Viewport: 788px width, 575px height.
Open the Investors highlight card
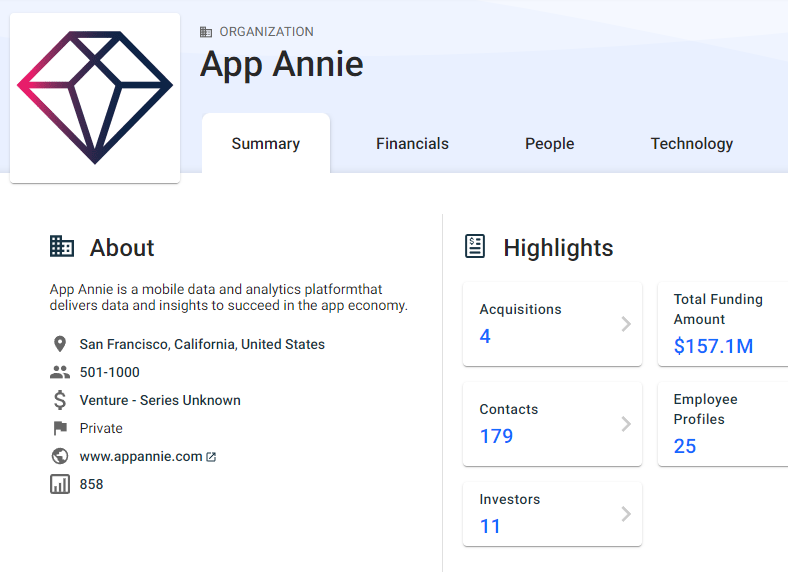point(552,514)
